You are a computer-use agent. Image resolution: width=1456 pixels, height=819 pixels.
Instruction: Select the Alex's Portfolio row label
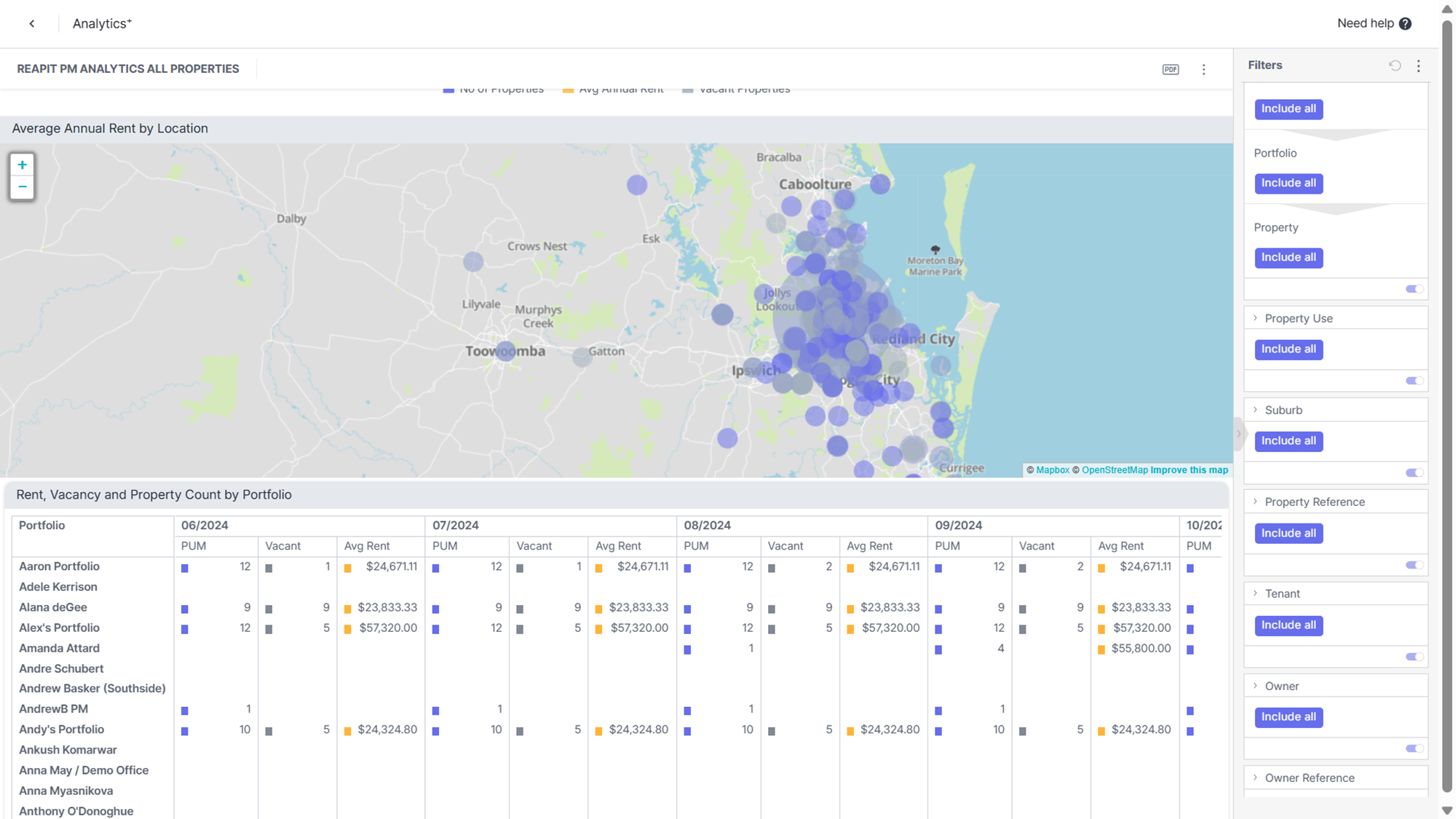59,628
